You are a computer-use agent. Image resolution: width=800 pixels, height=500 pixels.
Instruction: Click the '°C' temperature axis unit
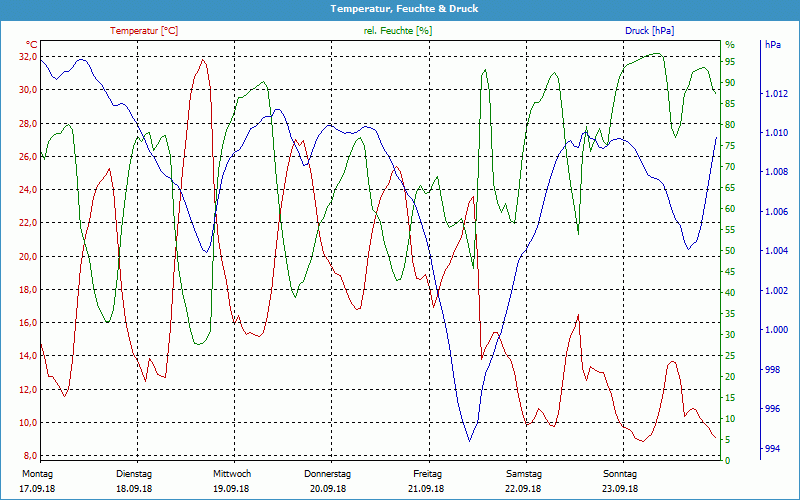pyautogui.click(x=32, y=44)
